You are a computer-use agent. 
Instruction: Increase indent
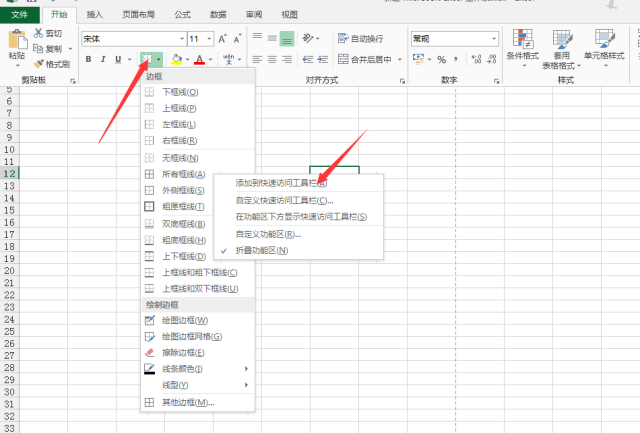point(323,60)
